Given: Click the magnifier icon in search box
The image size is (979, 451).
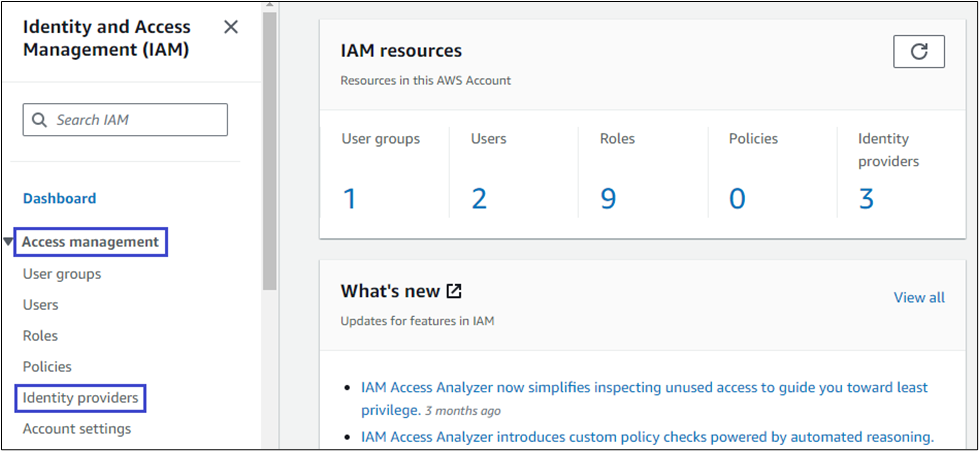Looking at the screenshot, I should click(x=40, y=120).
